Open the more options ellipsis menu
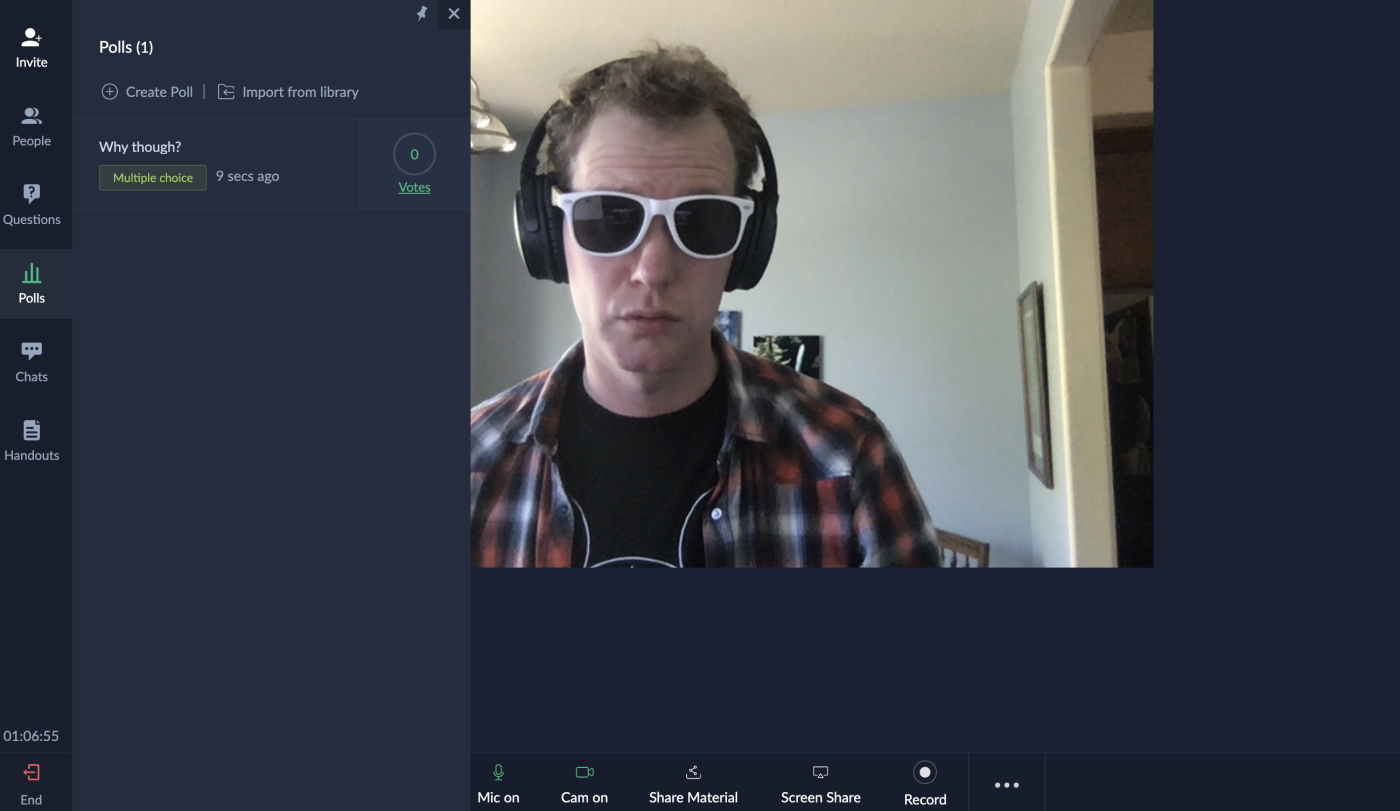 pyautogui.click(x=1007, y=785)
